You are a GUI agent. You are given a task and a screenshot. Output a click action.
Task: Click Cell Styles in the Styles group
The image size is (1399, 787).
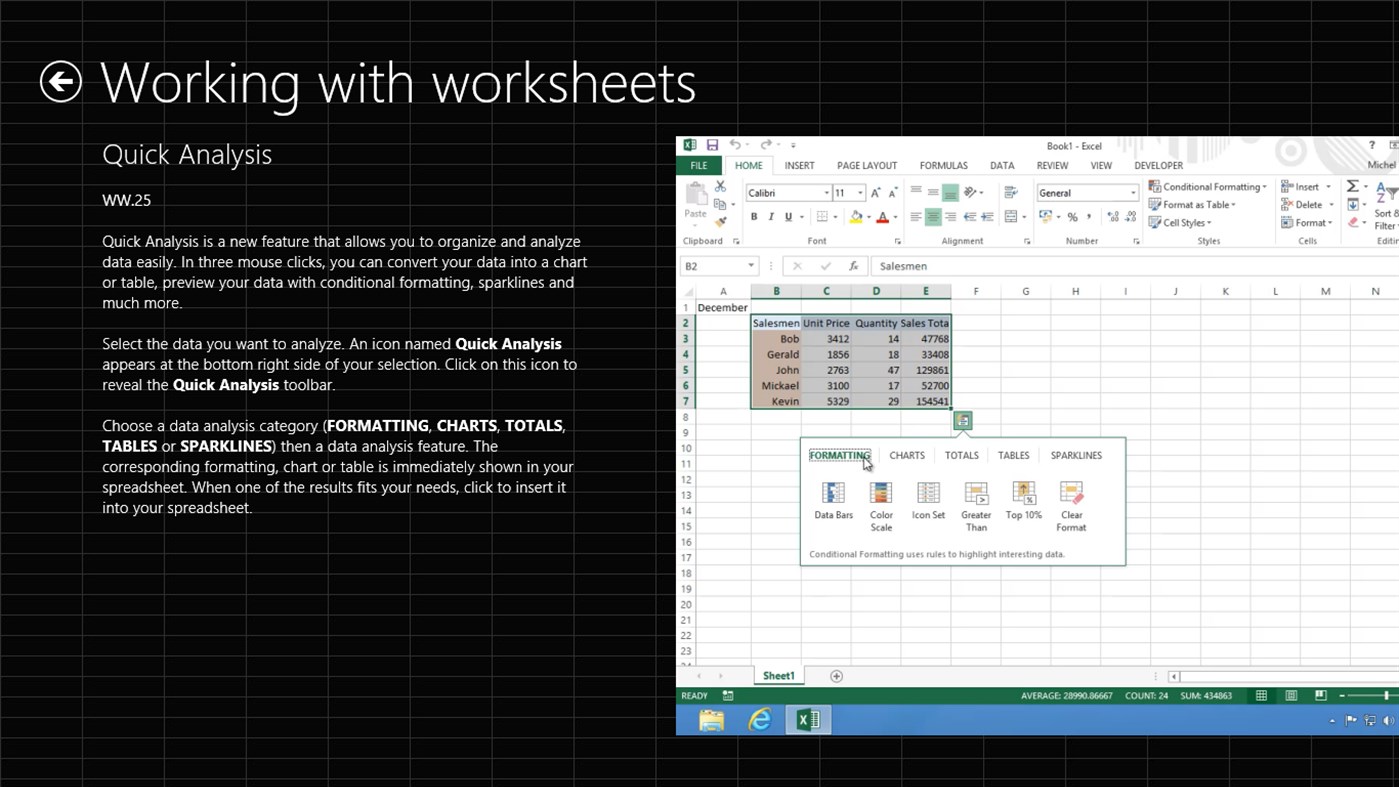pos(1178,221)
